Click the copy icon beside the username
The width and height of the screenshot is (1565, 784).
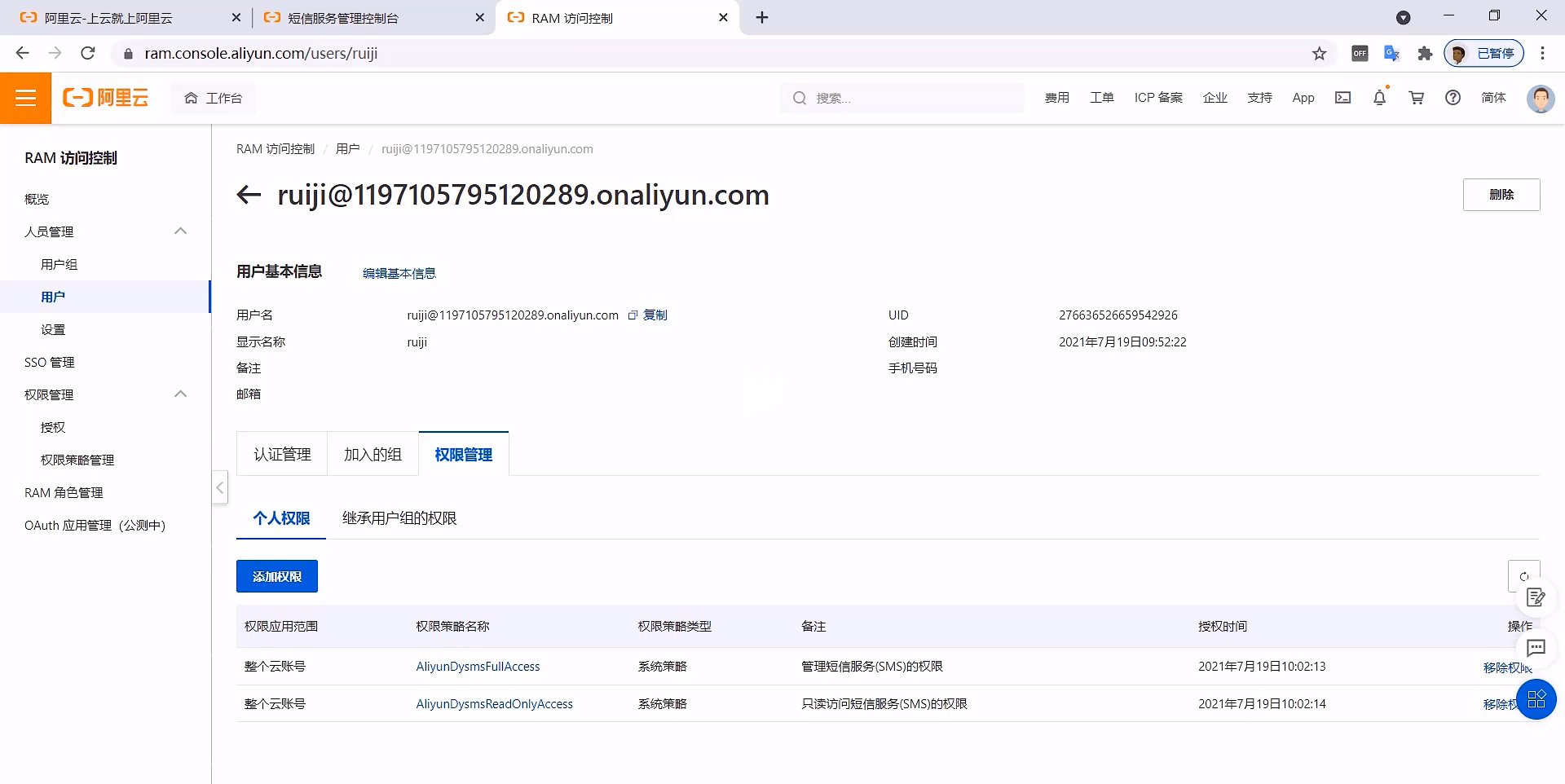[633, 315]
